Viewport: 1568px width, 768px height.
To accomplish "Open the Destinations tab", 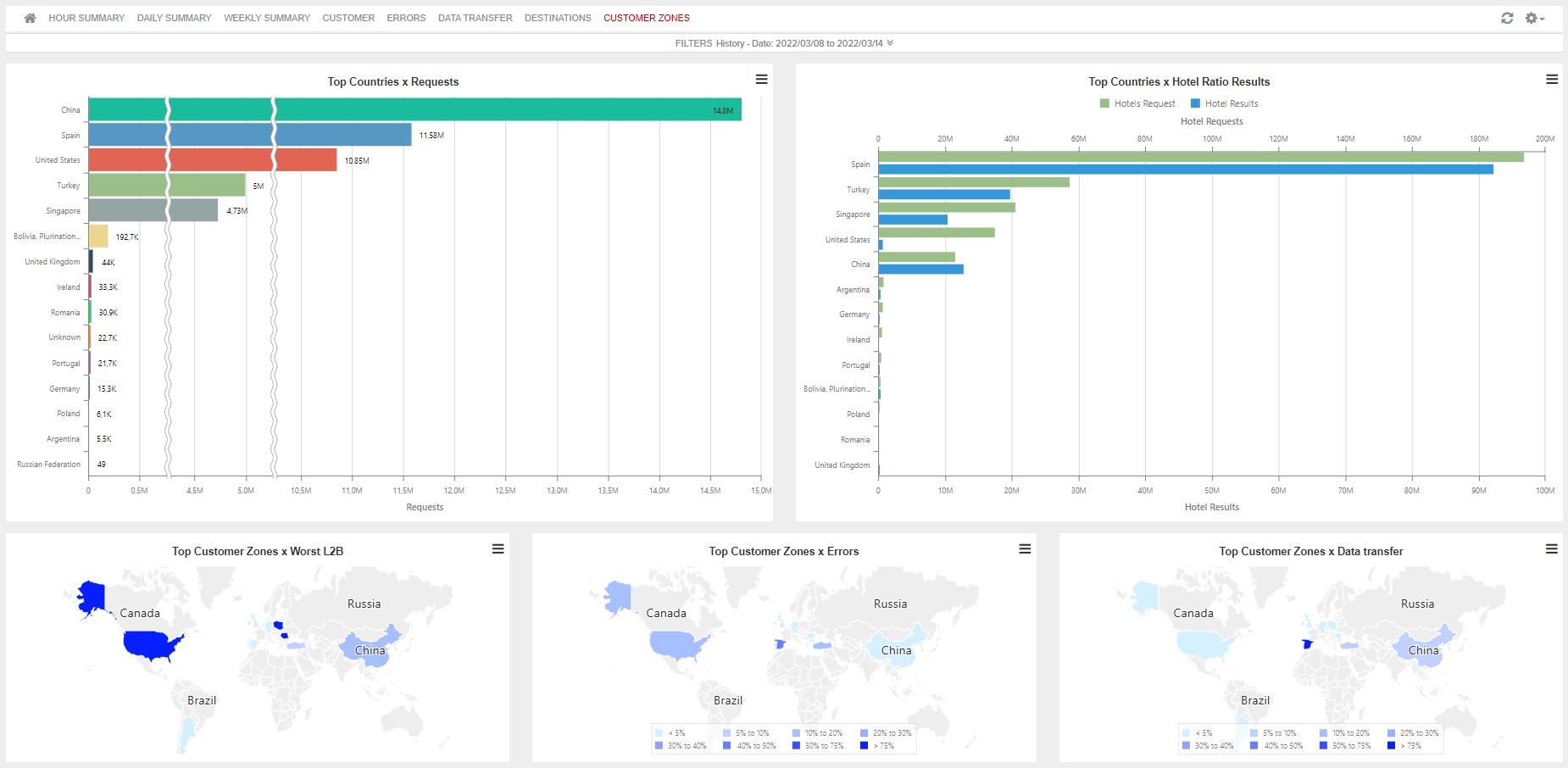I will click(x=558, y=18).
